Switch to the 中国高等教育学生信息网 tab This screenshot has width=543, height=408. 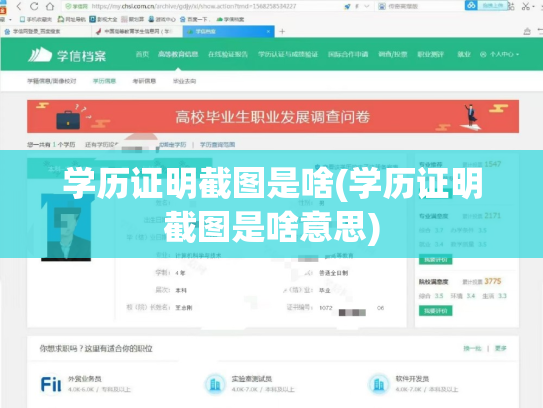pos(137,32)
